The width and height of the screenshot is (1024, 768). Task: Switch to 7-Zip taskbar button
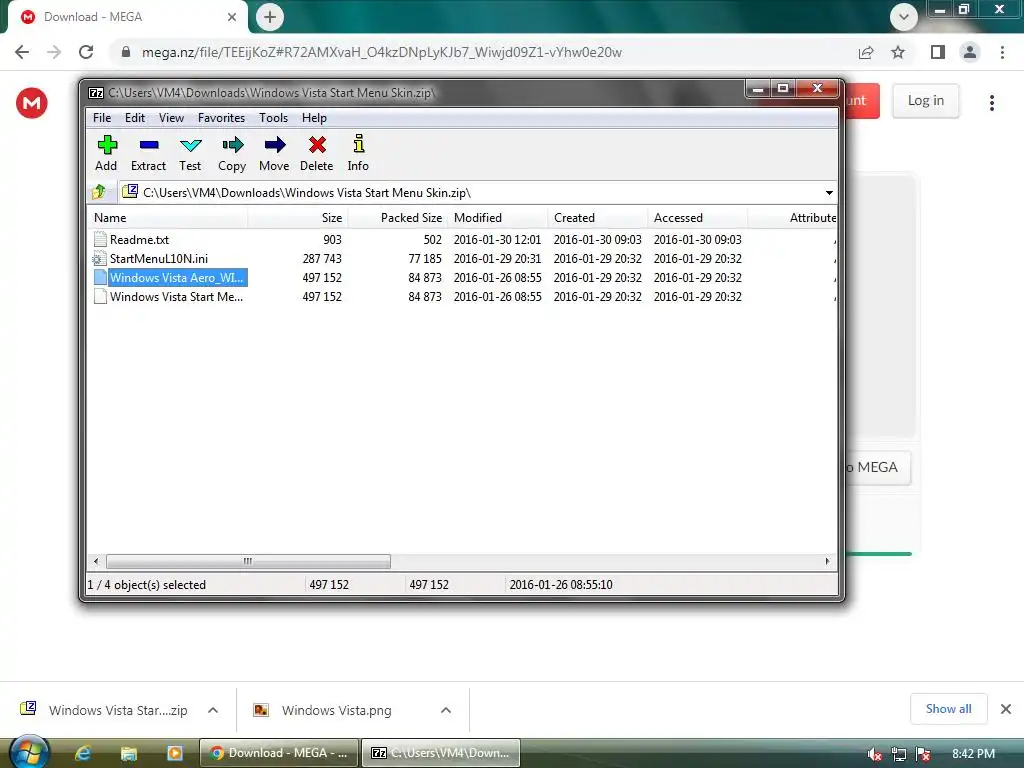tap(441, 753)
